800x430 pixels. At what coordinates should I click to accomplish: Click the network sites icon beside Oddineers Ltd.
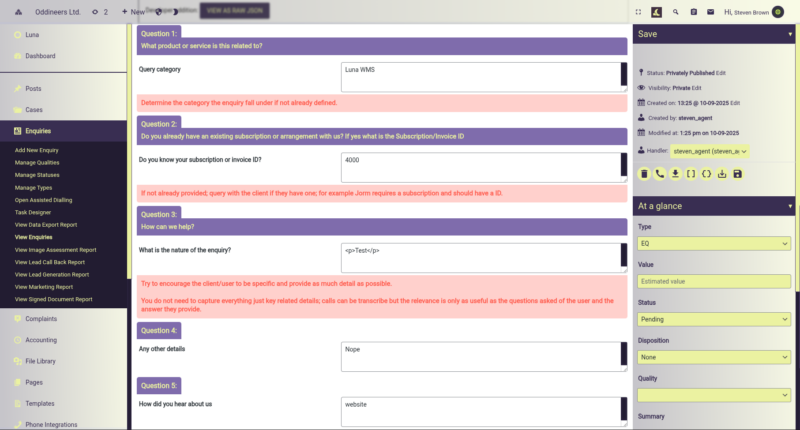[18, 12]
